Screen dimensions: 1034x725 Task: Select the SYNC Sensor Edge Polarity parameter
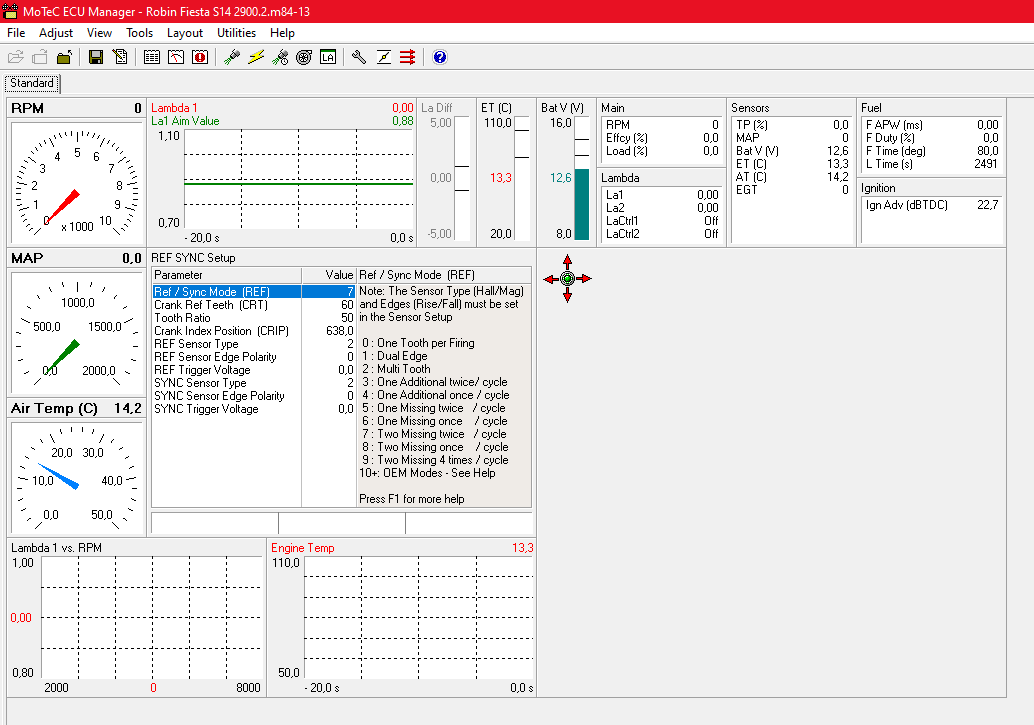click(254, 396)
